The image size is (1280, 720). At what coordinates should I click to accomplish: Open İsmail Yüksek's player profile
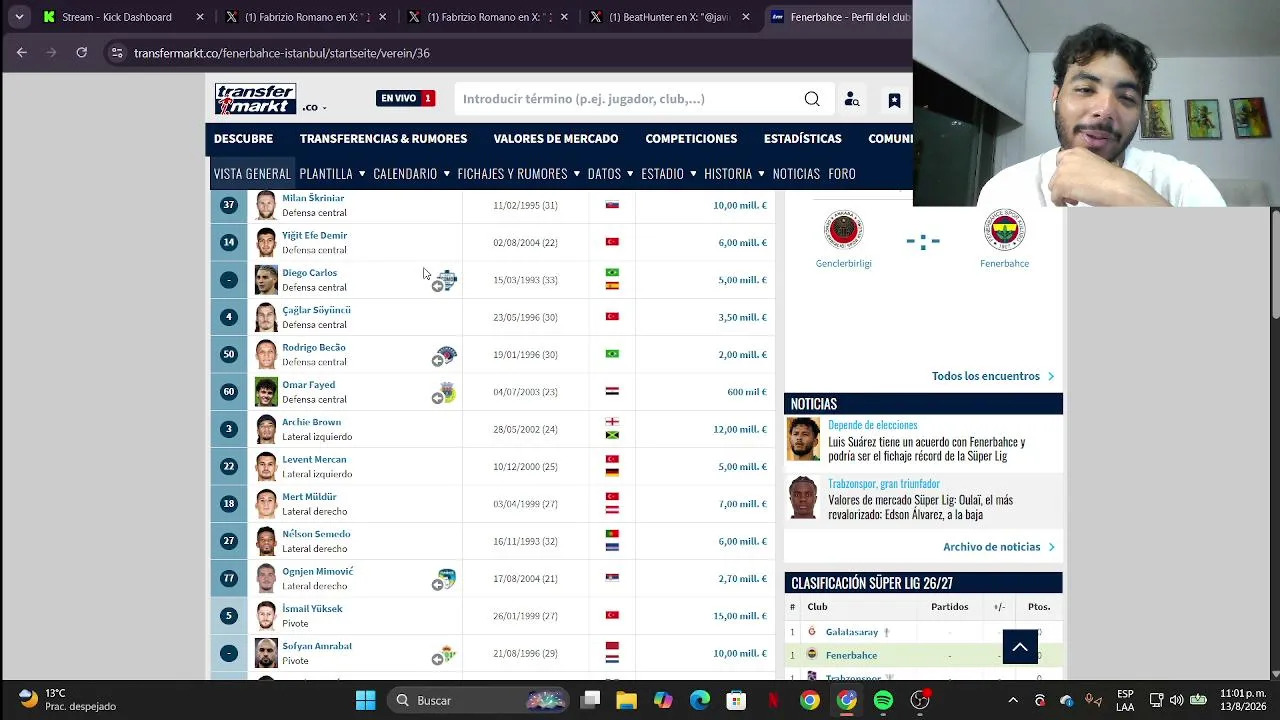312,609
